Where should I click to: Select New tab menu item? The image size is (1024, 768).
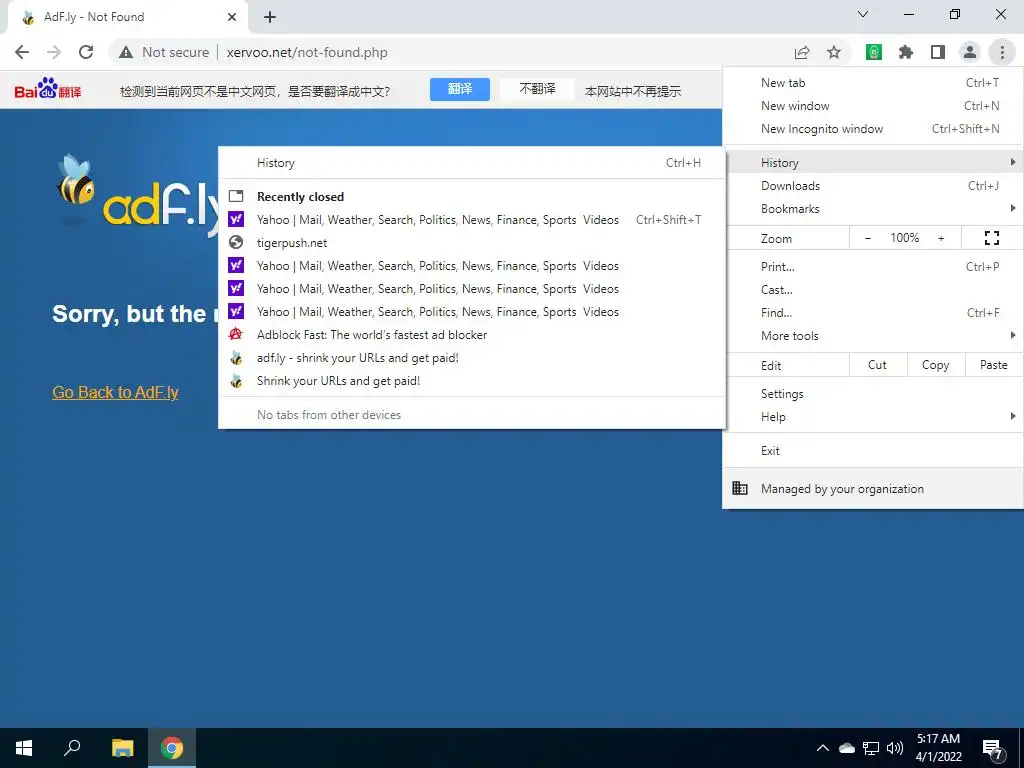(873, 83)
